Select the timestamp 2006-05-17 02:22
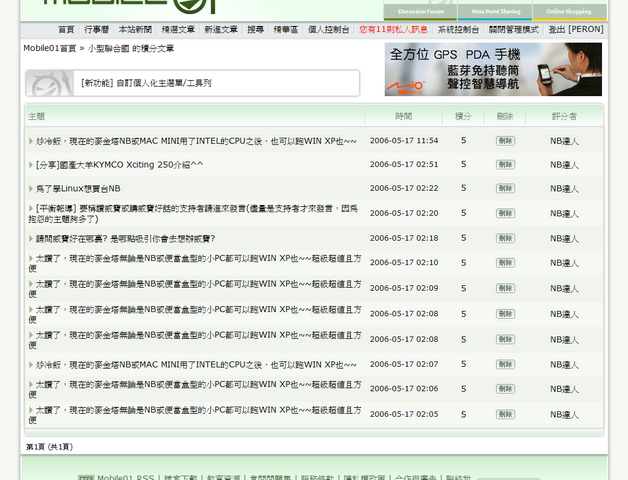The width and height of the screenshot is (628, 480). 404,188
